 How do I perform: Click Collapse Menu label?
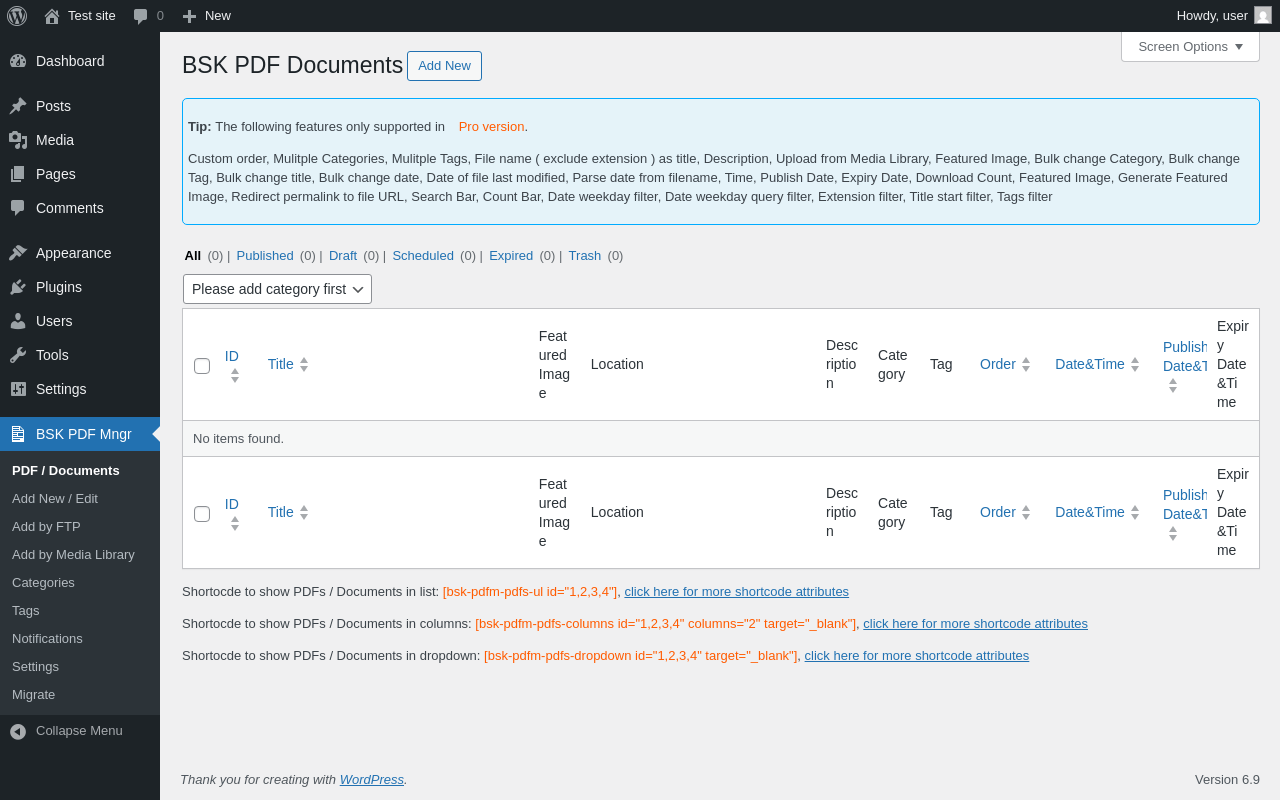79,730
